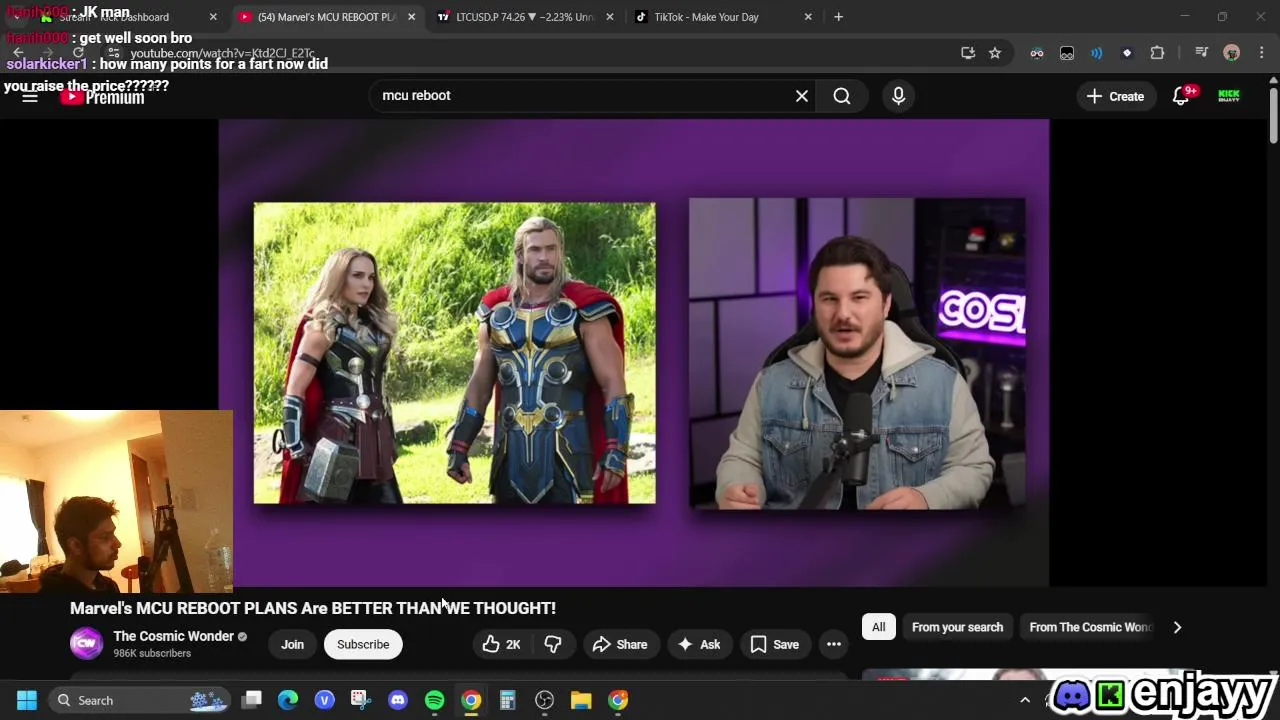1280x720 pixels.
Task: Open Task View from the taskbar
Action: [252, 700]
